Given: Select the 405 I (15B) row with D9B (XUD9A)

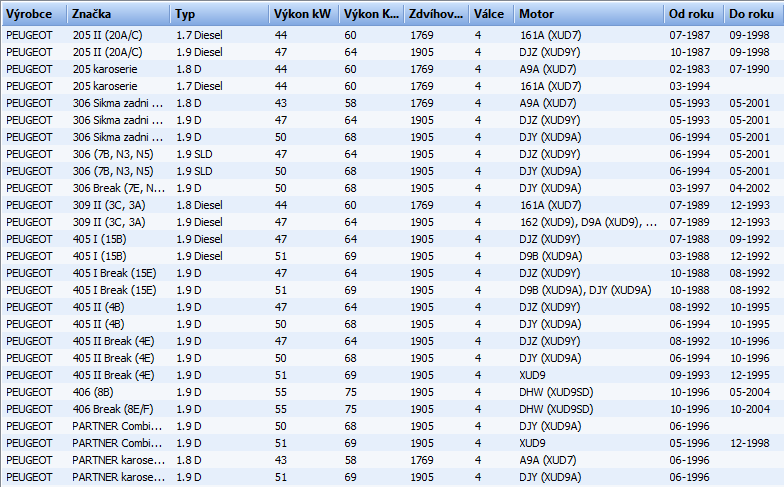Looking at the screenshot, I should pyautogui.click(x=392, y=256).
